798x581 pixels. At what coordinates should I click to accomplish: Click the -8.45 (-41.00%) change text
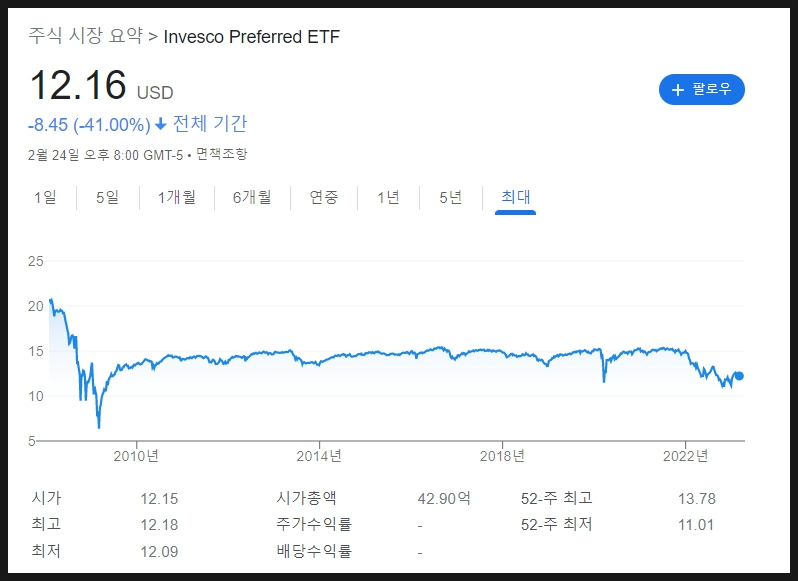click(90, 125)
